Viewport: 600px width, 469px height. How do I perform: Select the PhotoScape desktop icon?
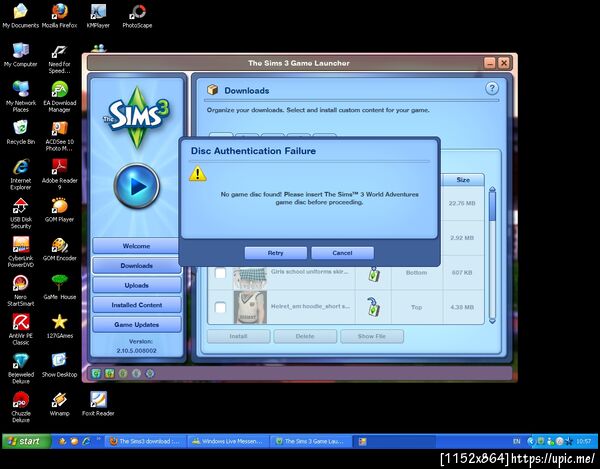(137, 15)
